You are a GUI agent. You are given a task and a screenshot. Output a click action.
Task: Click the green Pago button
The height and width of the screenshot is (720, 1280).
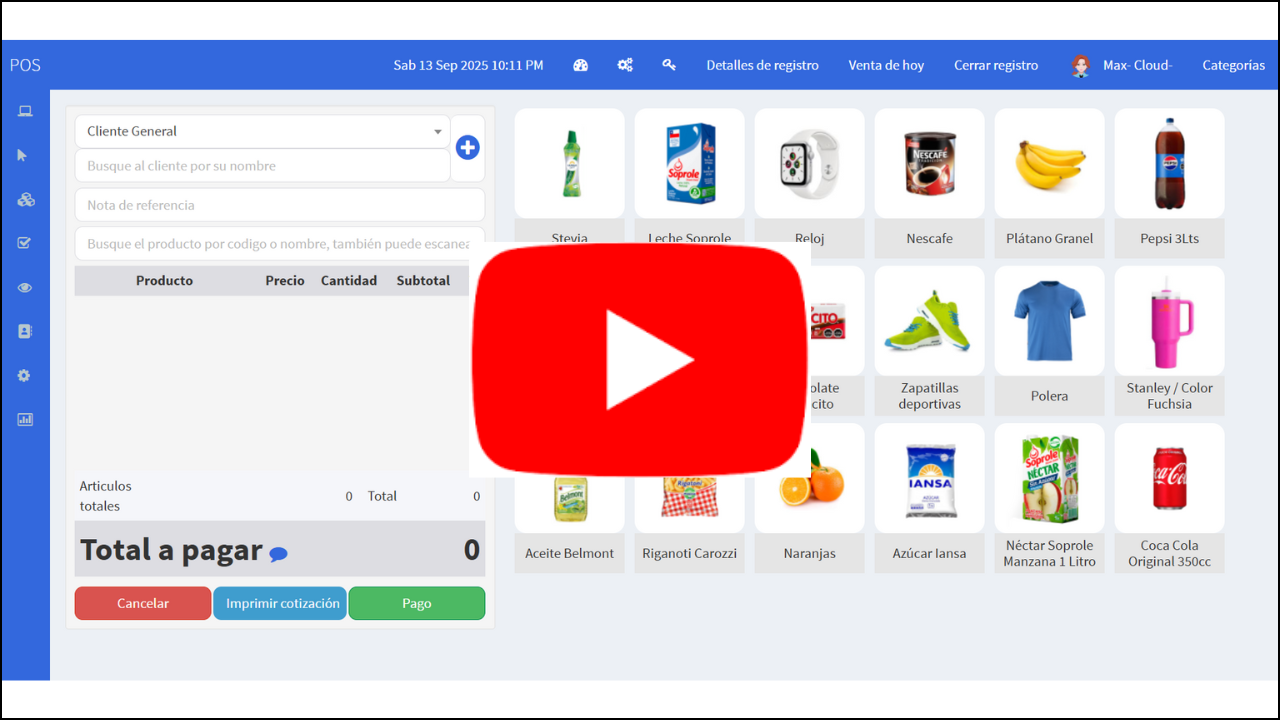coord(416,603)
